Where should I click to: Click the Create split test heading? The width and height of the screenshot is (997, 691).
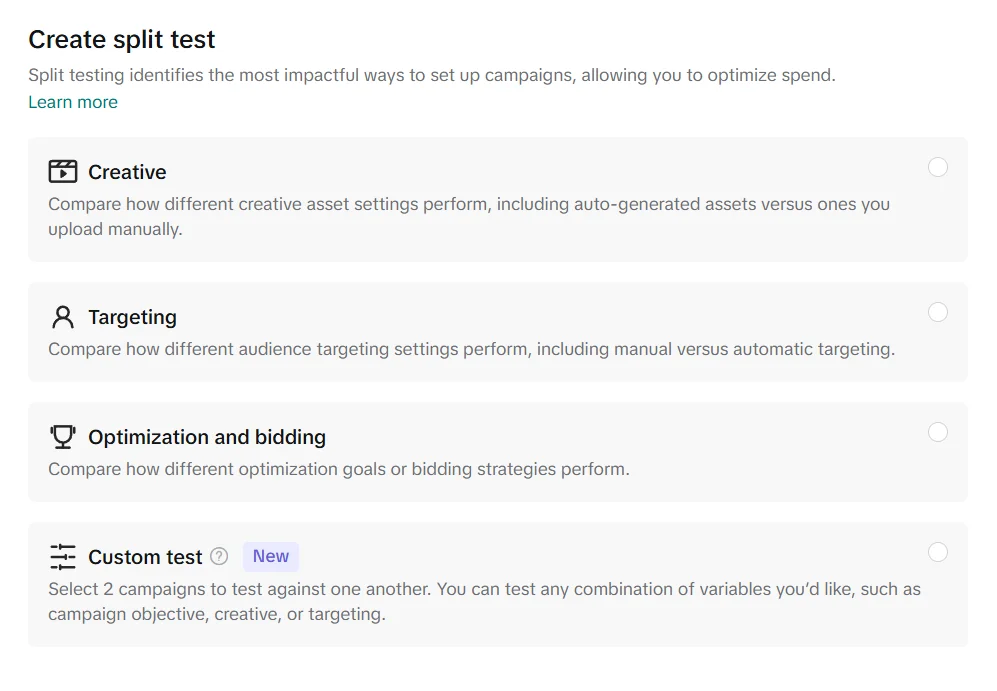(122, 39)
